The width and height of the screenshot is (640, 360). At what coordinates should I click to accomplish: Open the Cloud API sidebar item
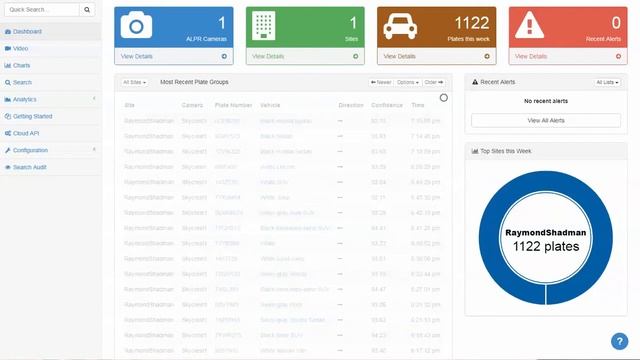coord(51,133)
